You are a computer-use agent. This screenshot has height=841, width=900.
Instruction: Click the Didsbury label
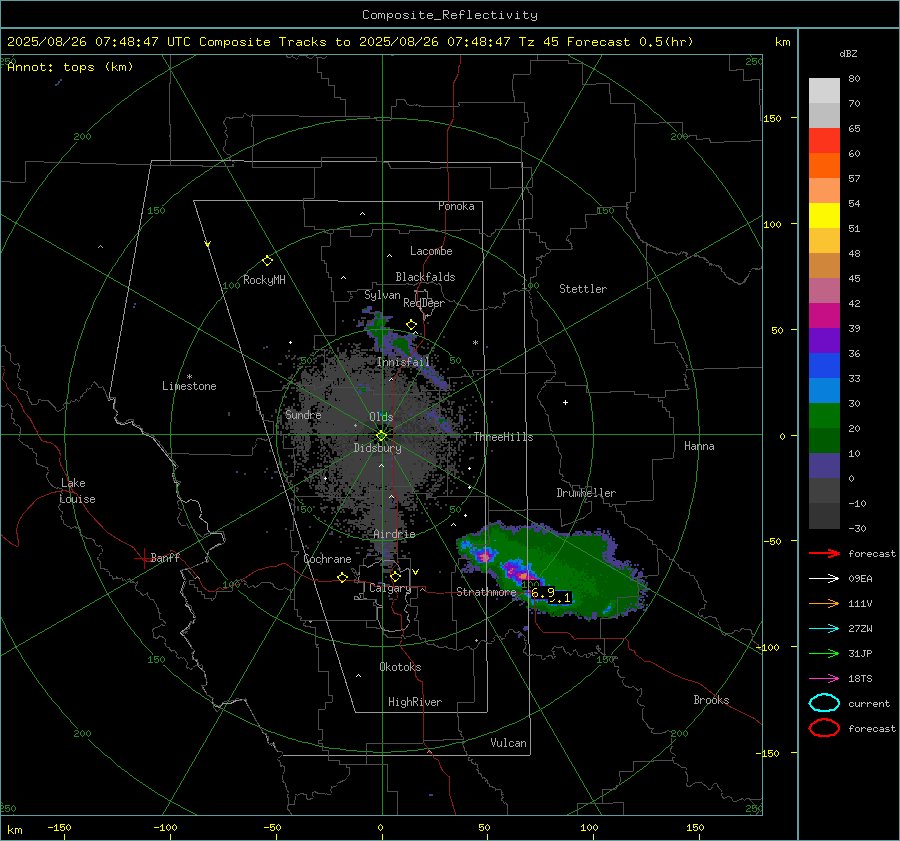point(377,448)
